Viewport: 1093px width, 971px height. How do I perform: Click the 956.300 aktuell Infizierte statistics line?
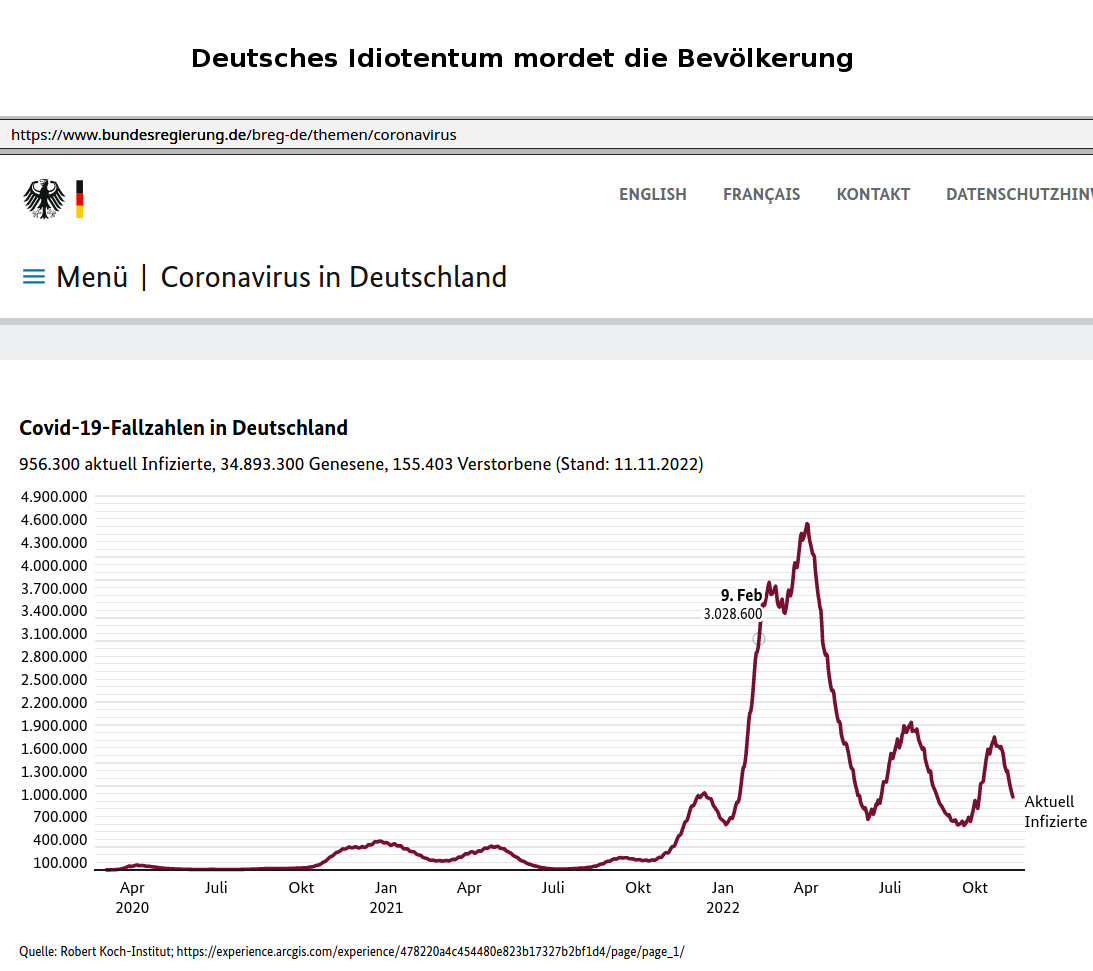pos(361,464)
